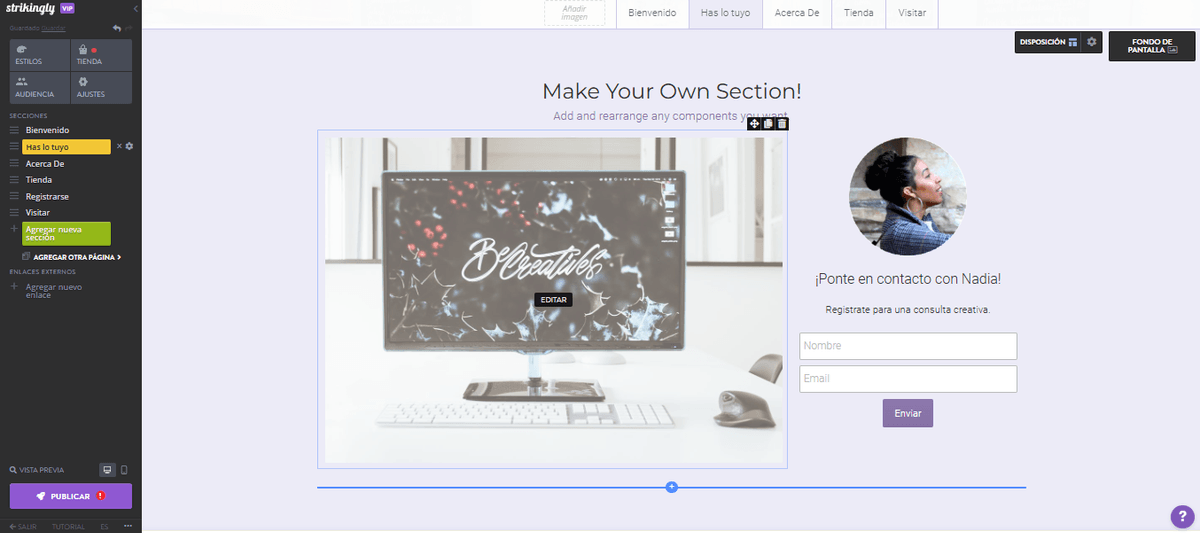Select Registrarse section in sidebar
Screen dimensions: 1200x533
tap(47, 196)
